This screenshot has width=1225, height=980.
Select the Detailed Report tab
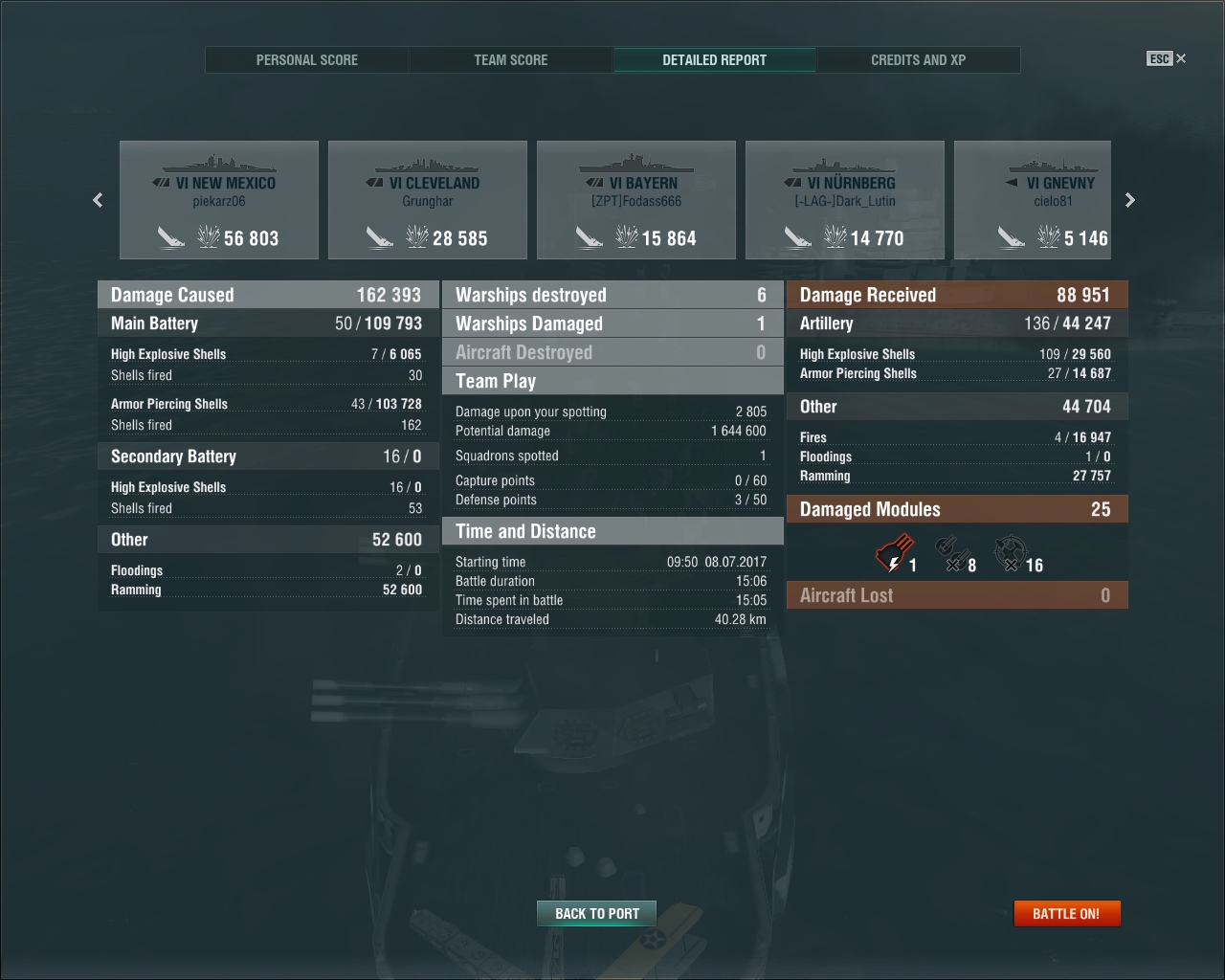pyautogui.click(x=715, y=59)
